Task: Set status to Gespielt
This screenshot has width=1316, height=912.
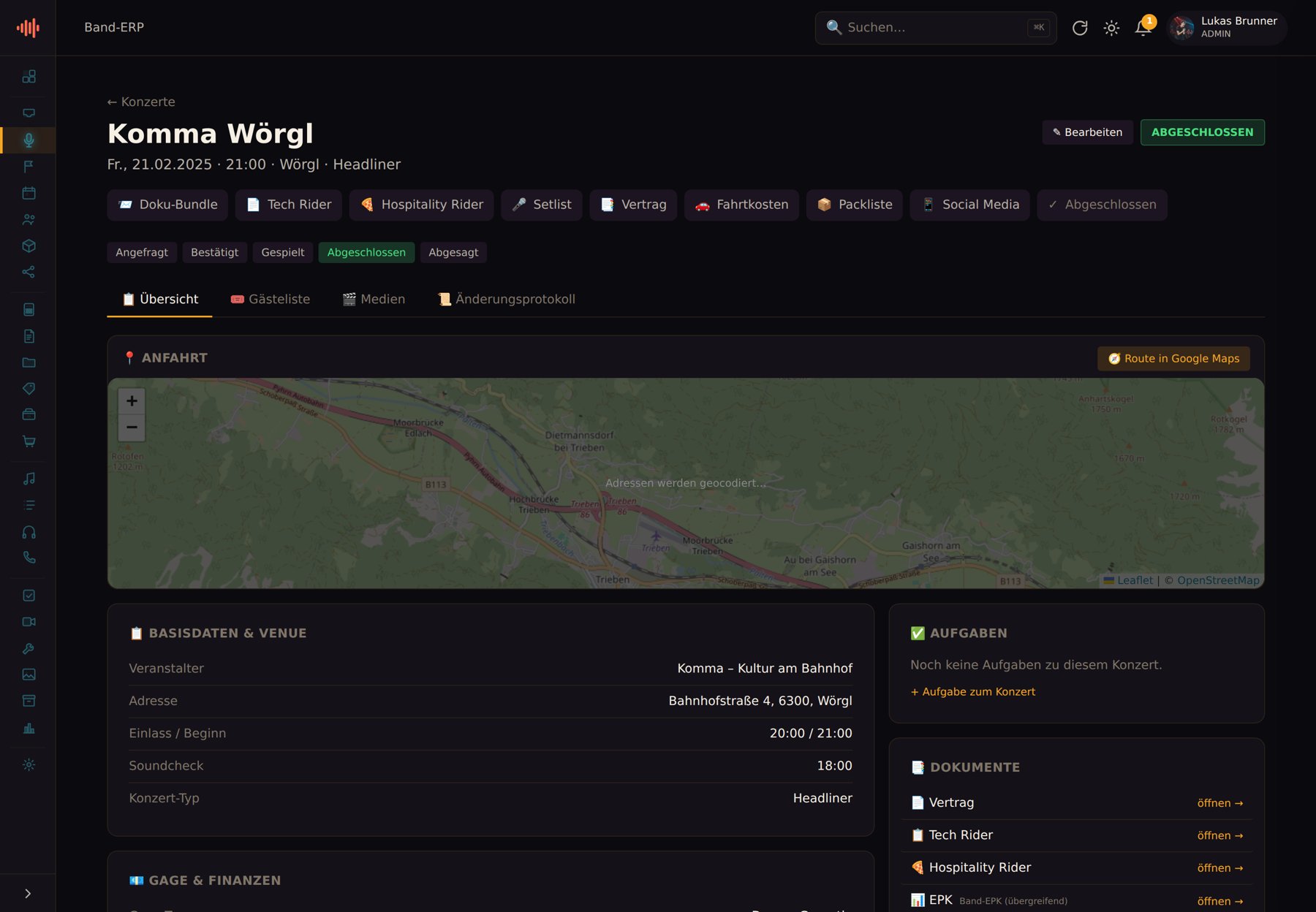Action: pos(282,252)
